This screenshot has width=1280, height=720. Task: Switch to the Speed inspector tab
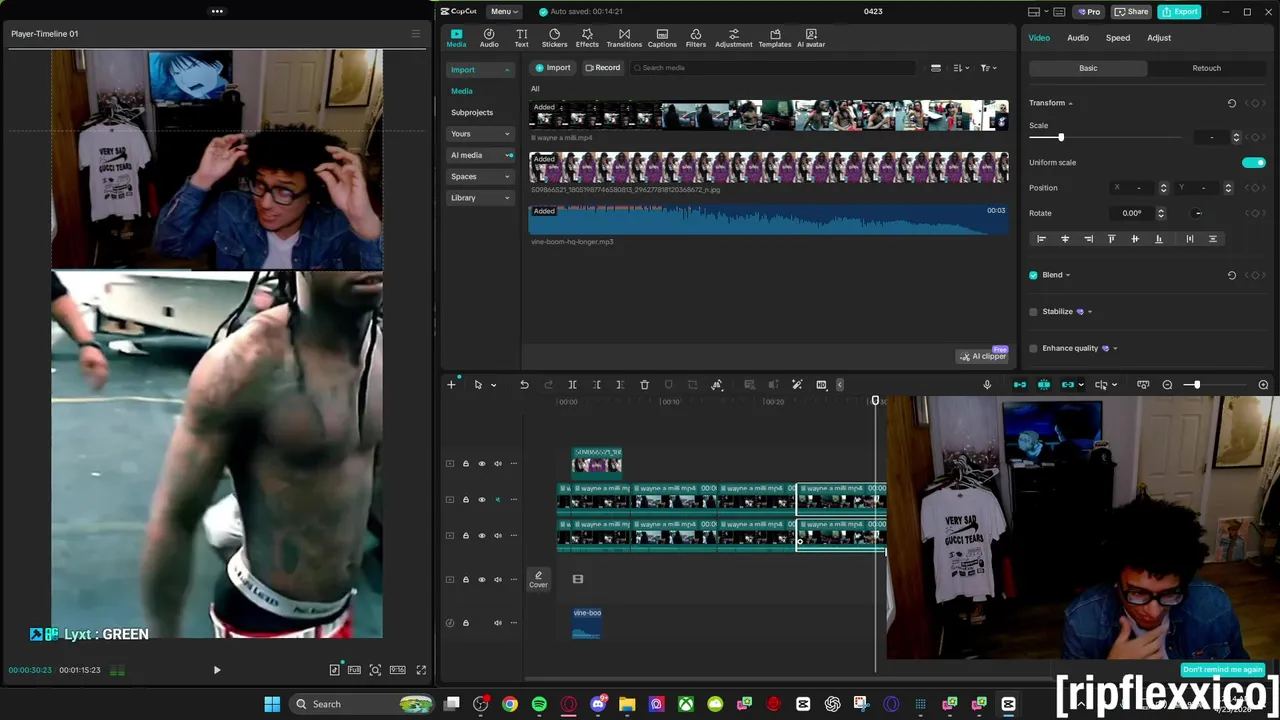[x=1118, y=38]
